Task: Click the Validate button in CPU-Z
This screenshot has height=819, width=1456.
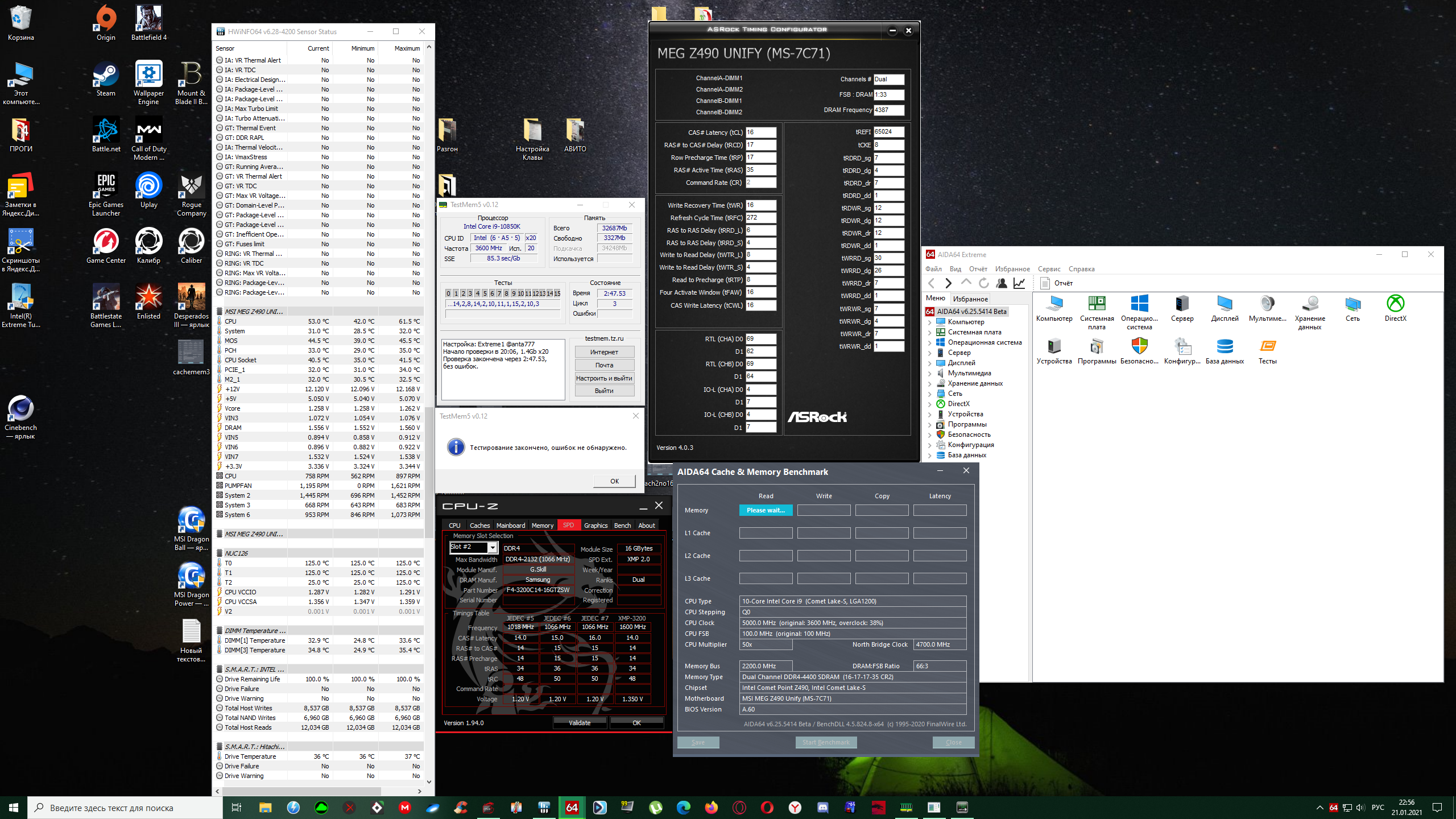Action: pos(580,723)
